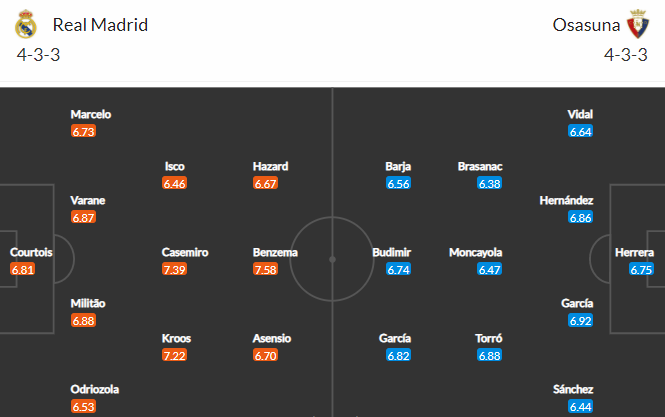Select player Sánchez in Osasuna defense
The width and height of the screenshot is (665, 417).
click(573, 389)
